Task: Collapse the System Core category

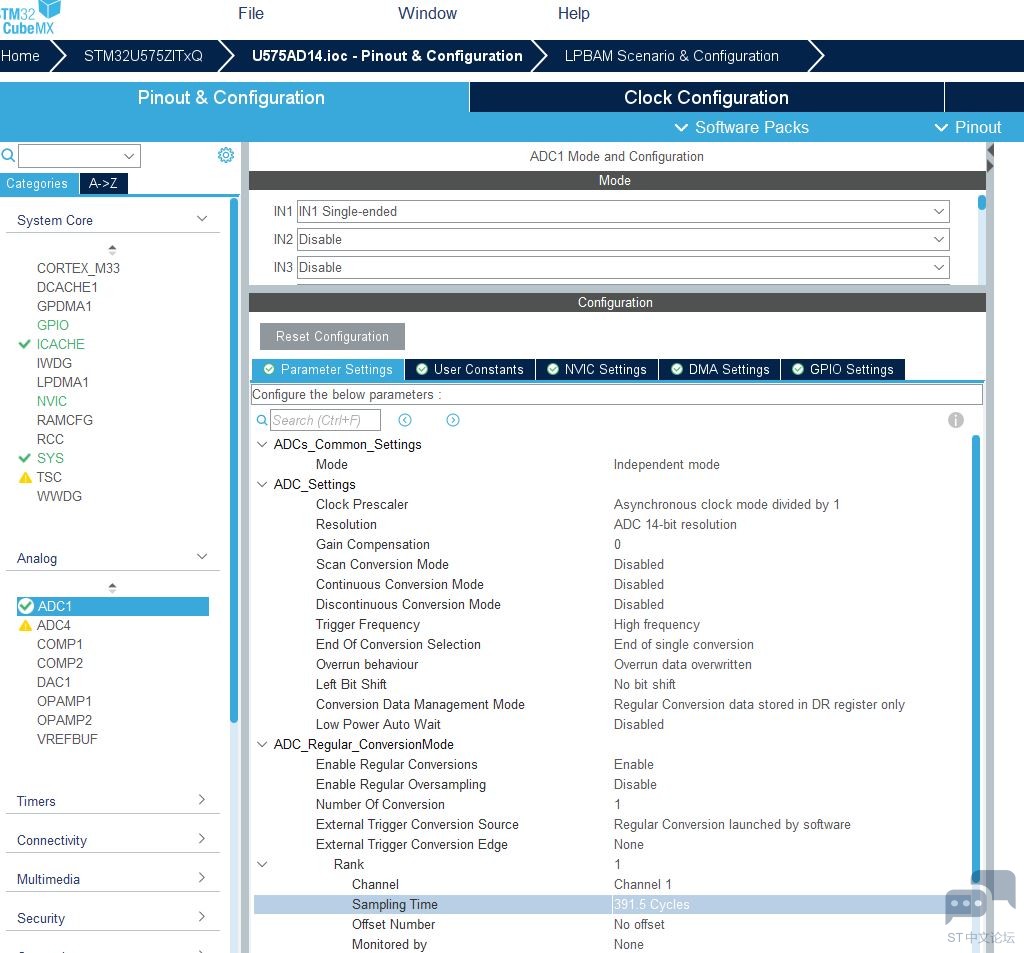Action: coord(202,219)
